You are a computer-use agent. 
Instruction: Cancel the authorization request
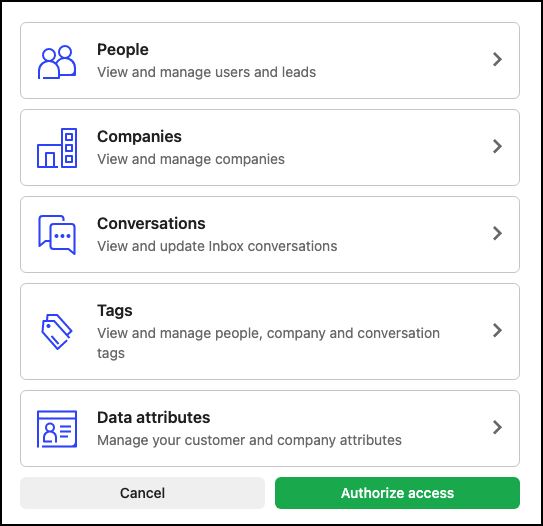click(x=142, y=493)
